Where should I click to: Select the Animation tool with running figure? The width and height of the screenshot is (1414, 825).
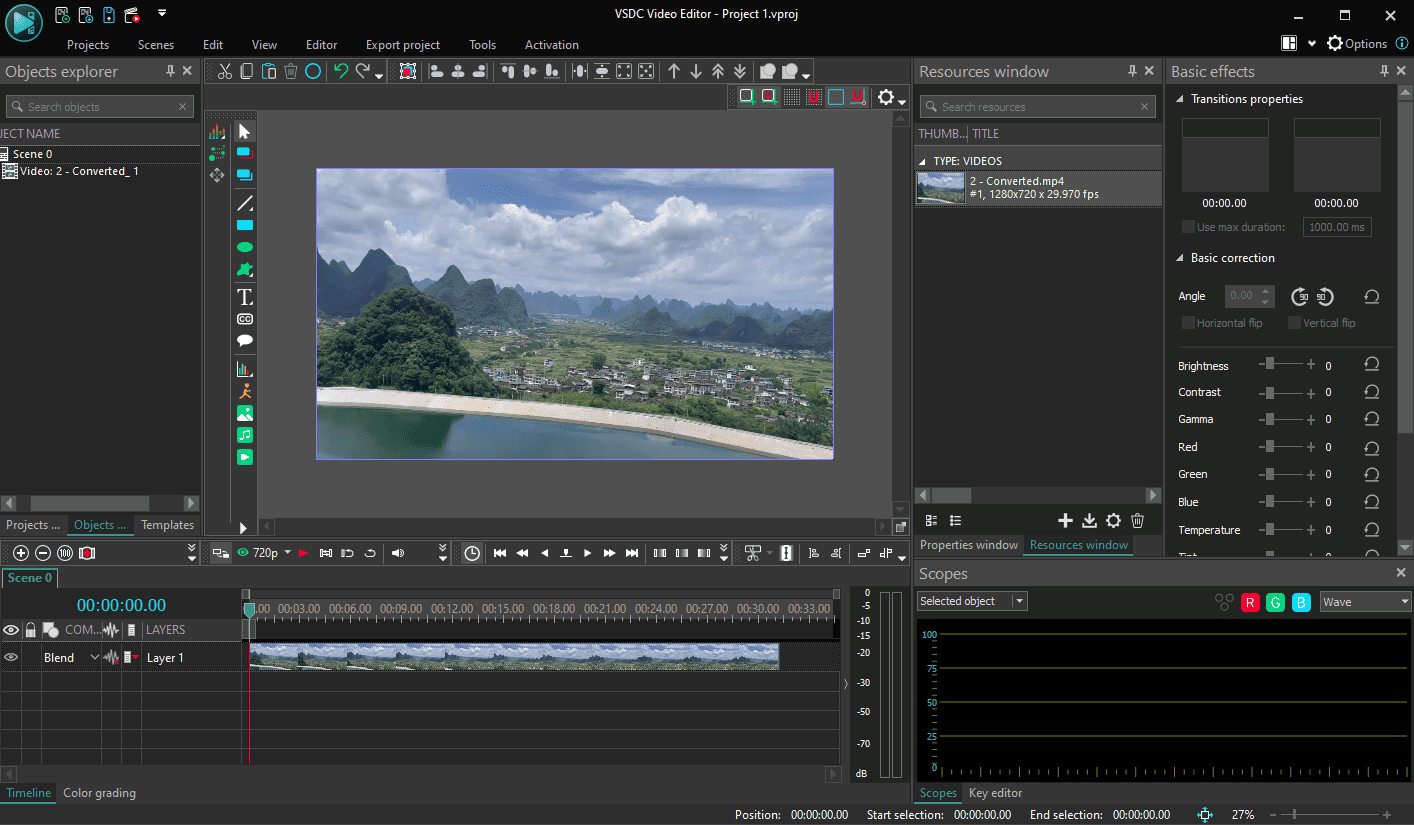(244, 390)
